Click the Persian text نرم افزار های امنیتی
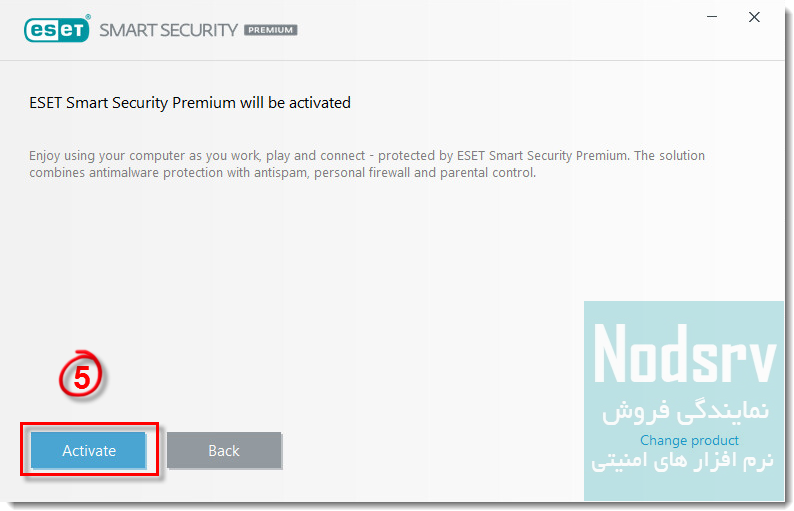The height and width of the screenshot is (511, 794). (x=684, y=463)
